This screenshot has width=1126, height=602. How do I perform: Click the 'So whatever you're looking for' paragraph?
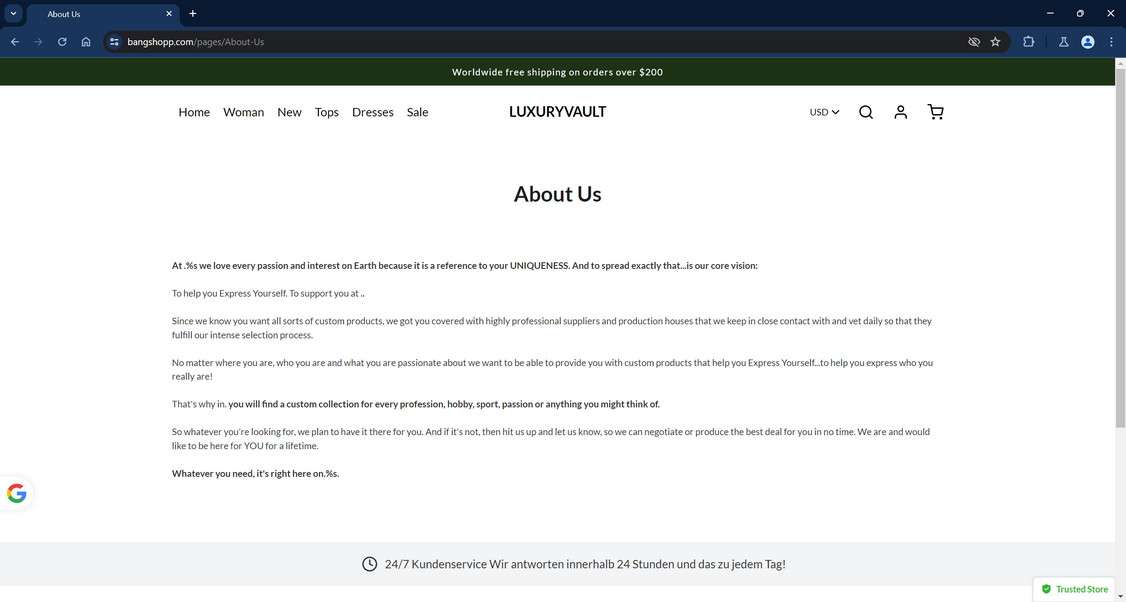(551, 439)
